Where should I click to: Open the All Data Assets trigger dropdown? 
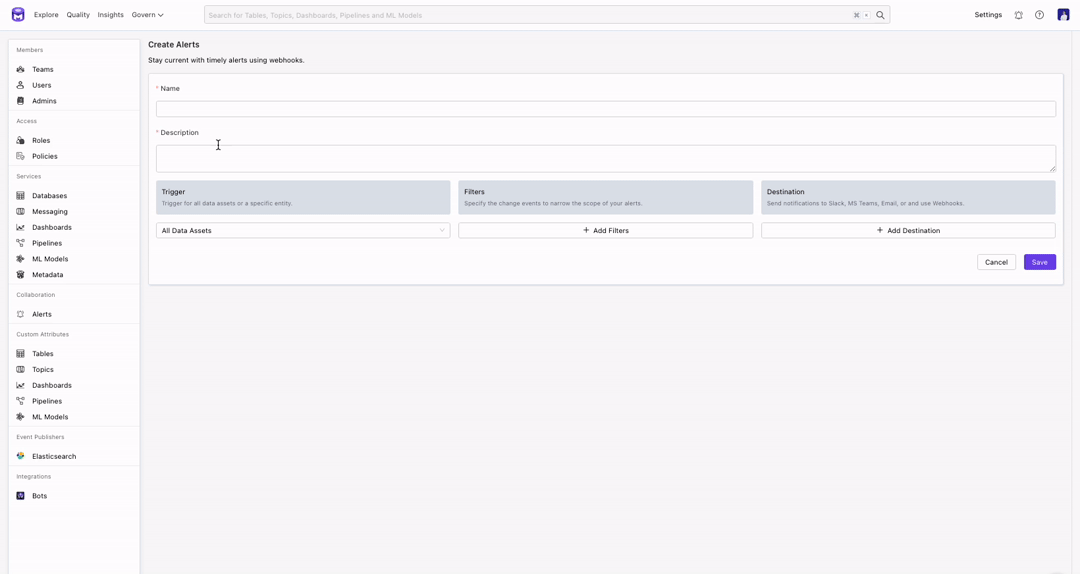pyautogui.click(x=303, y=230)
